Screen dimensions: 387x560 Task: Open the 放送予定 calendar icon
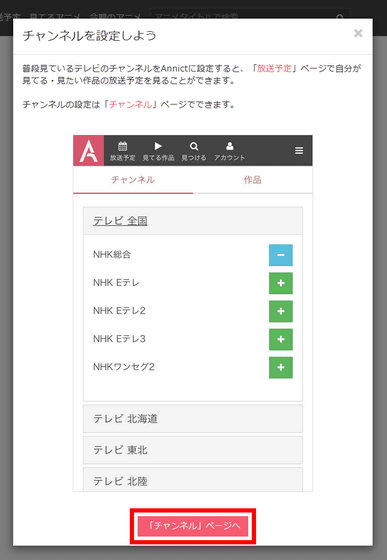pyautogui.click(x=122, y=151)
